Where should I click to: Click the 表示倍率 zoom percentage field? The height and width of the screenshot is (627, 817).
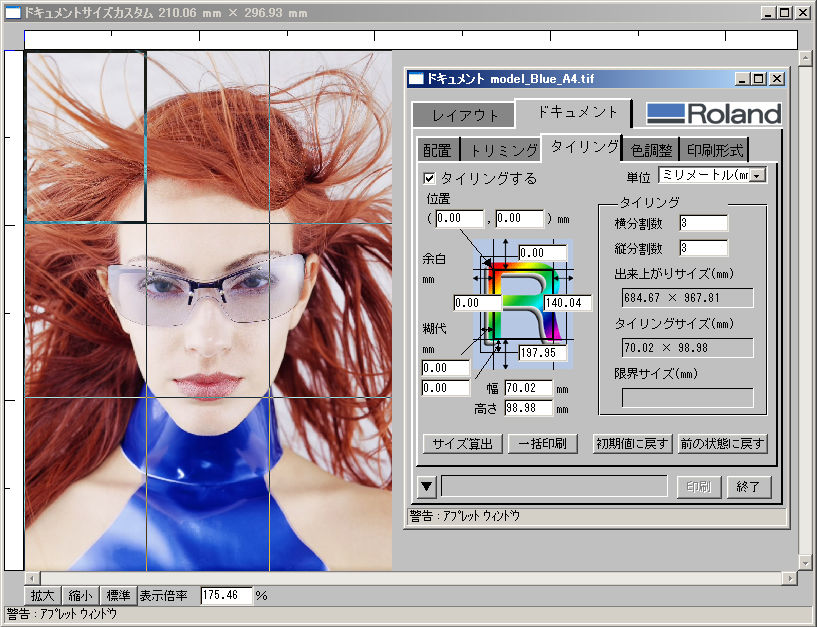(x=226, y=595)
